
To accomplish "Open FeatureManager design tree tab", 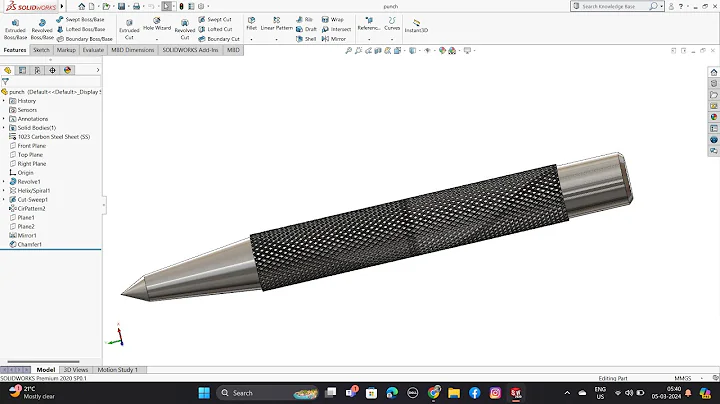I will (8, 70).
